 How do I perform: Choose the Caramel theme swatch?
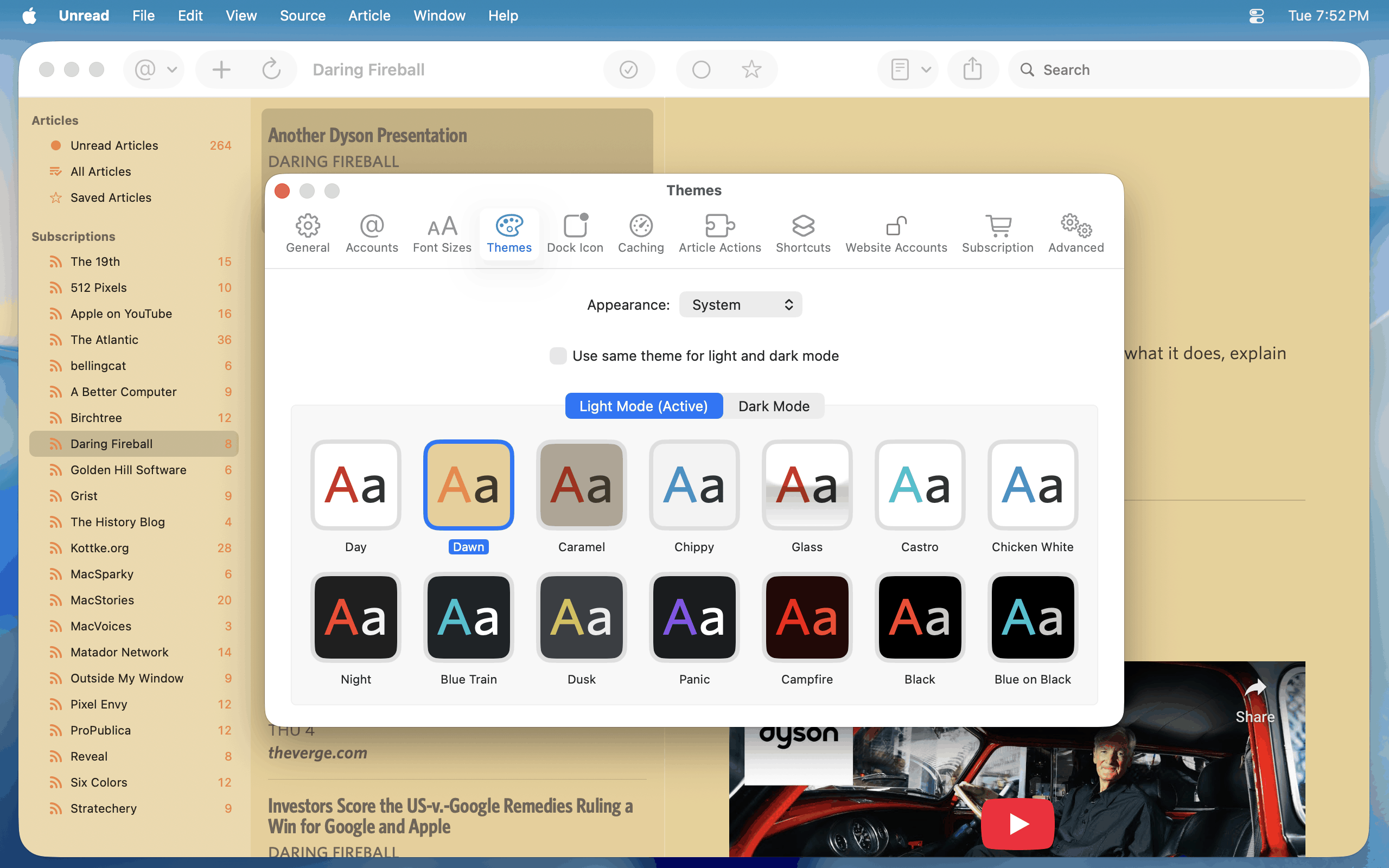[581, 485]
